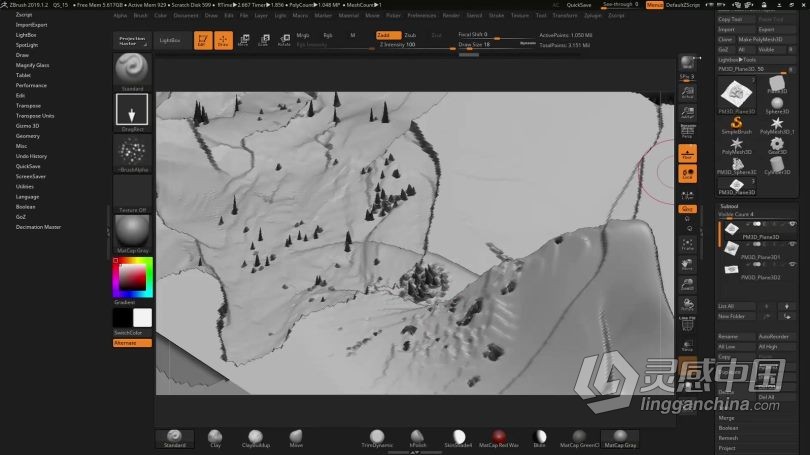Expand the Merge subtool section

(x=726, y=418)
